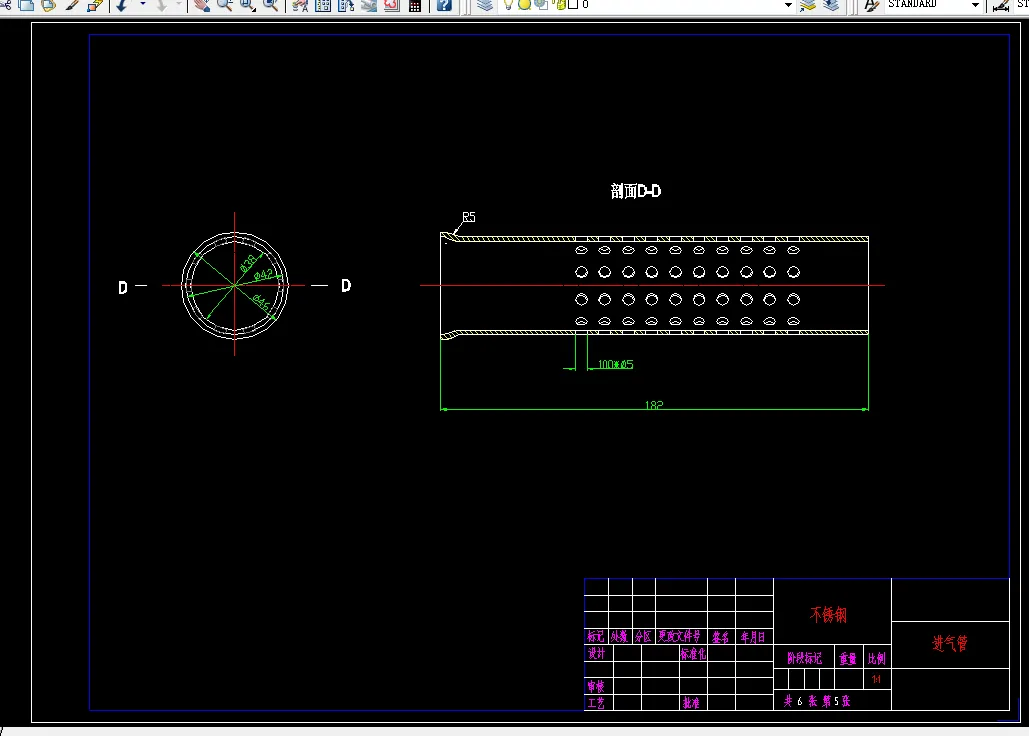Screen dimensions: 1029x736
Task: Activate the Pan hand tool
Action: [x=202, y=5]
